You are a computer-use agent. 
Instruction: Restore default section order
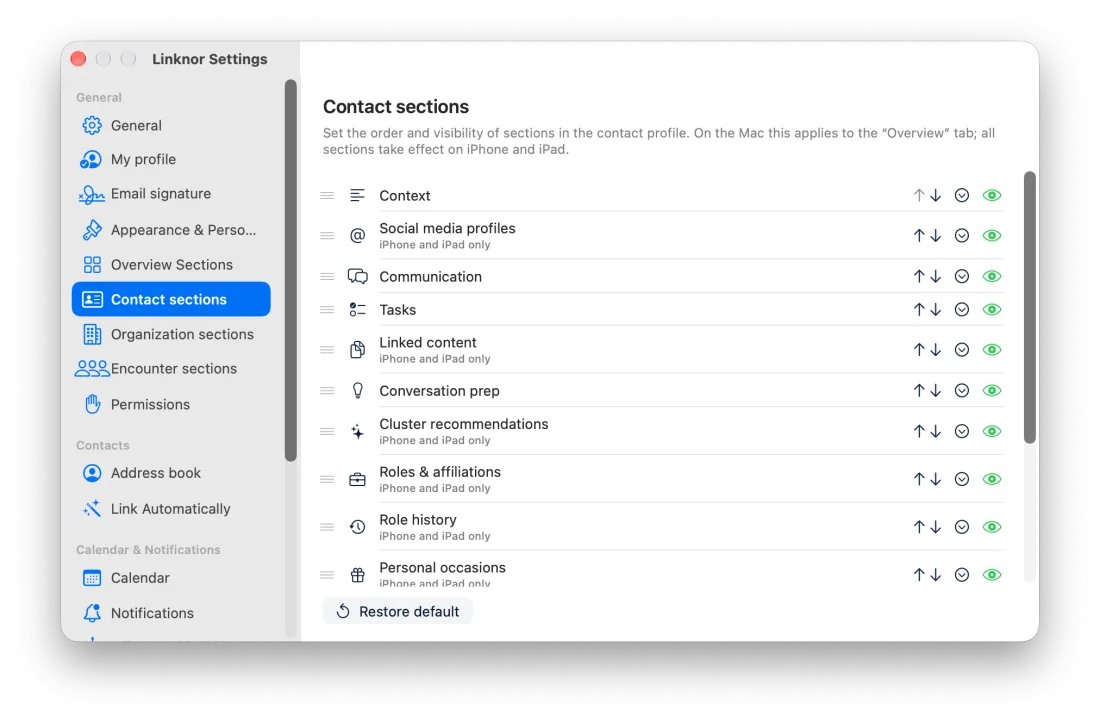398,612
